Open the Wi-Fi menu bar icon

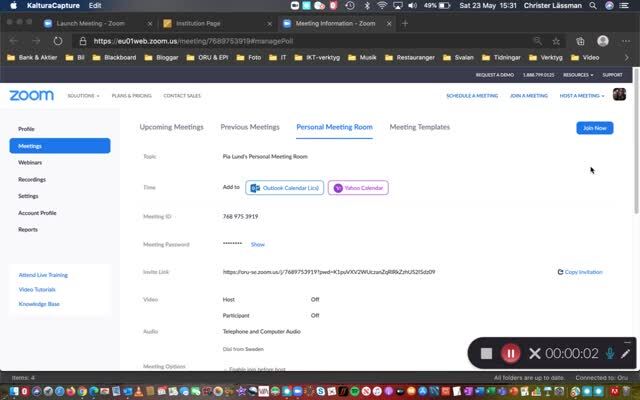382,6
